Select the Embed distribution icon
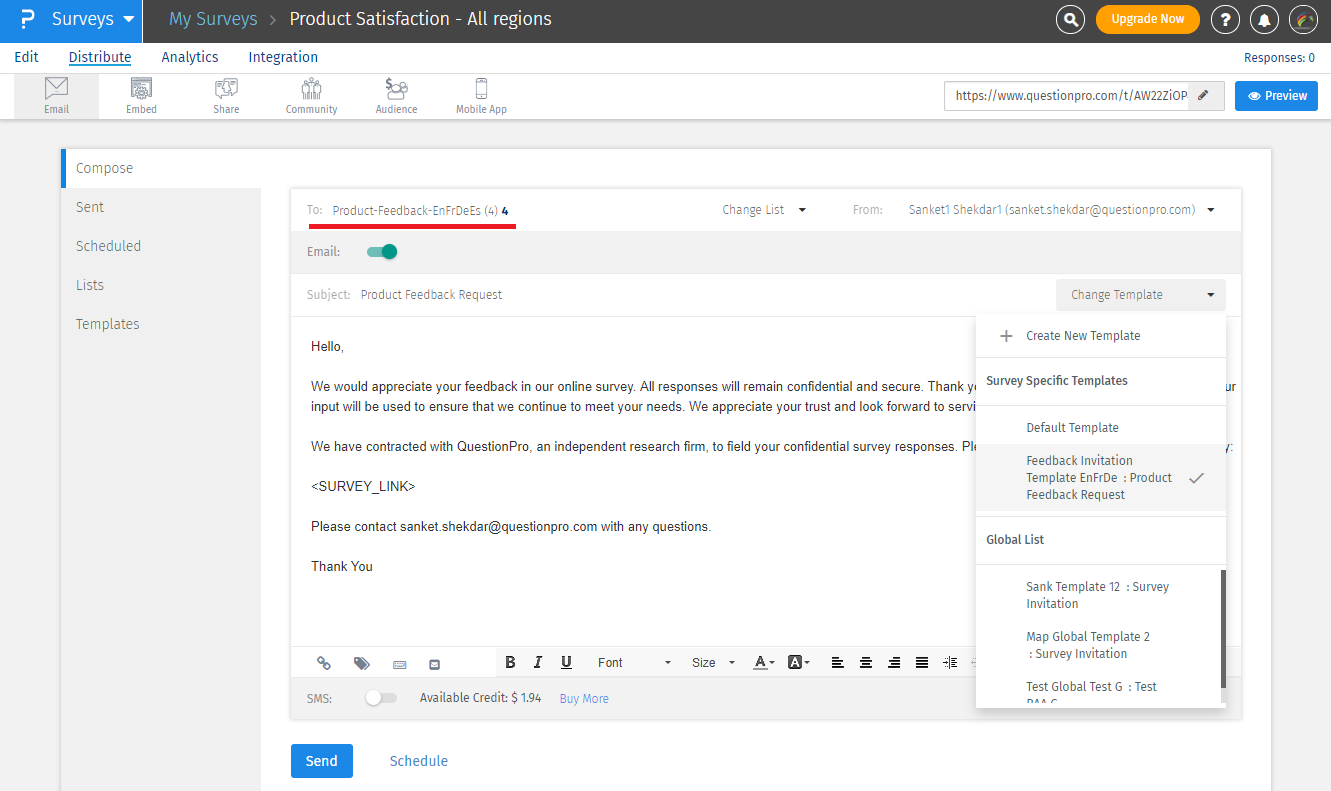The height and width of the screenshot is (791, 1331). [141, 96]
